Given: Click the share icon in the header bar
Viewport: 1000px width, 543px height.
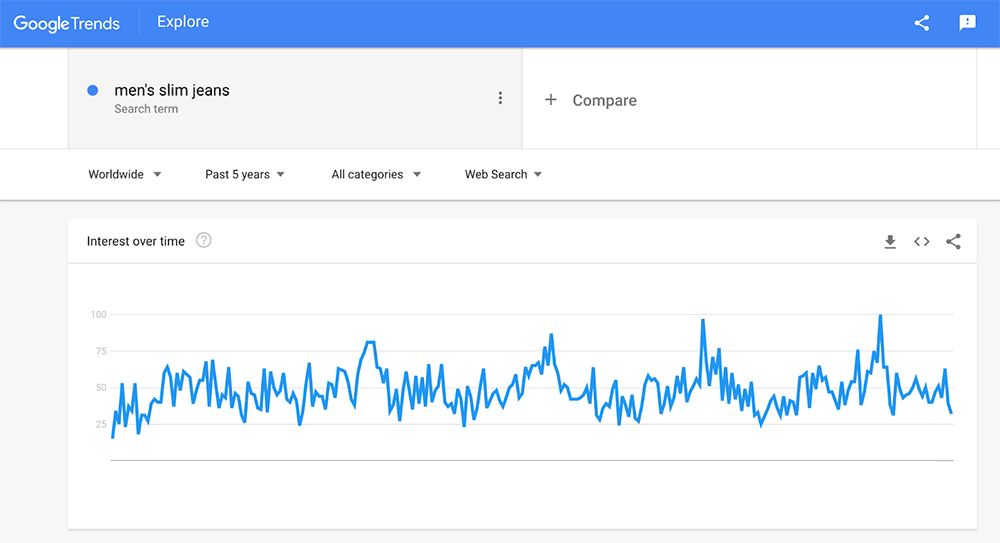Looking at the screenshot, I should coord(922,23).
